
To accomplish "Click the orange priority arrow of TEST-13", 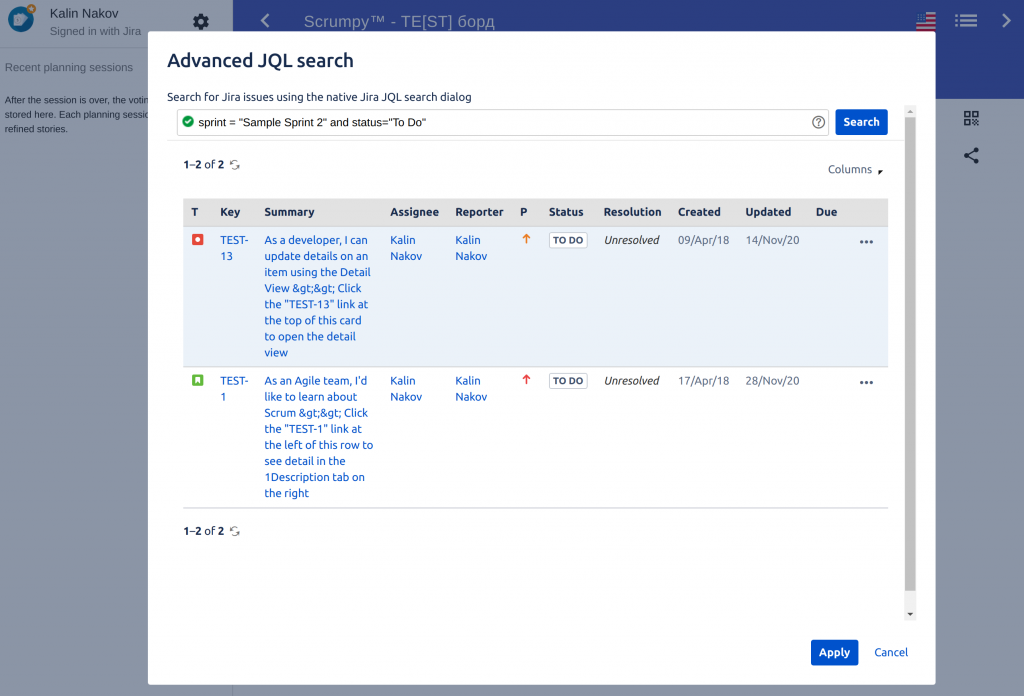I will coord(526,239).
